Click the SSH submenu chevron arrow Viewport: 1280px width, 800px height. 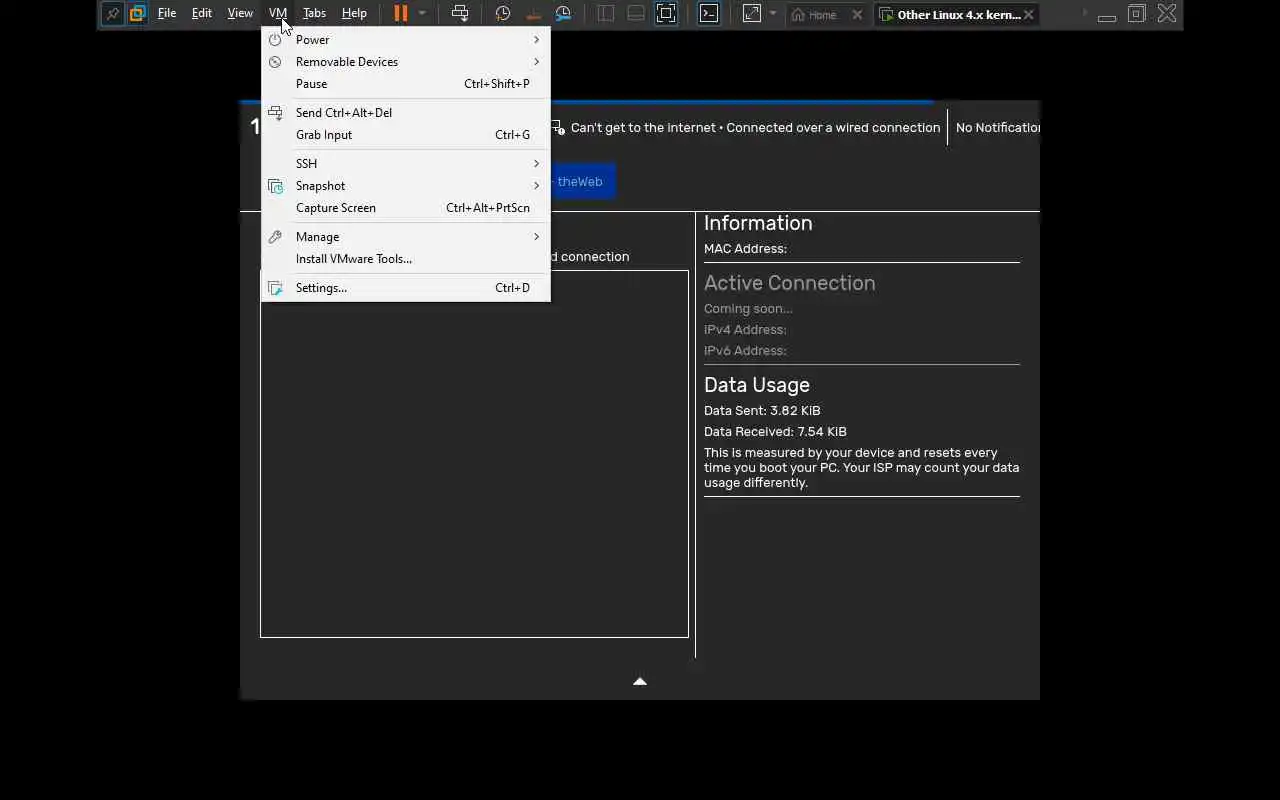[x=536, y=164]
